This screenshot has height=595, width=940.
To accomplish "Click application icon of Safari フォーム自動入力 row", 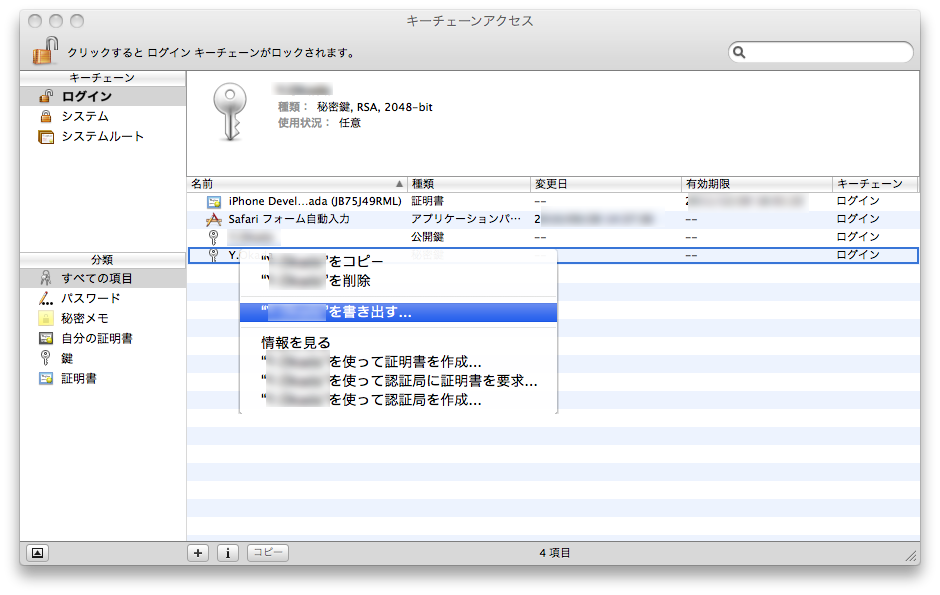I will [213, 220].
